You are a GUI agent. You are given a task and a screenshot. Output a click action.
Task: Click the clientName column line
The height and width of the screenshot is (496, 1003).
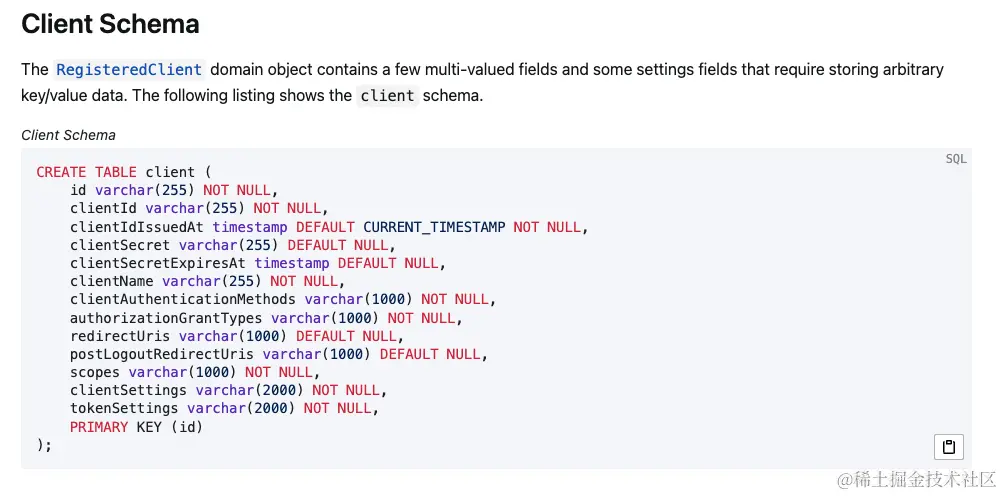pos(208,281)
